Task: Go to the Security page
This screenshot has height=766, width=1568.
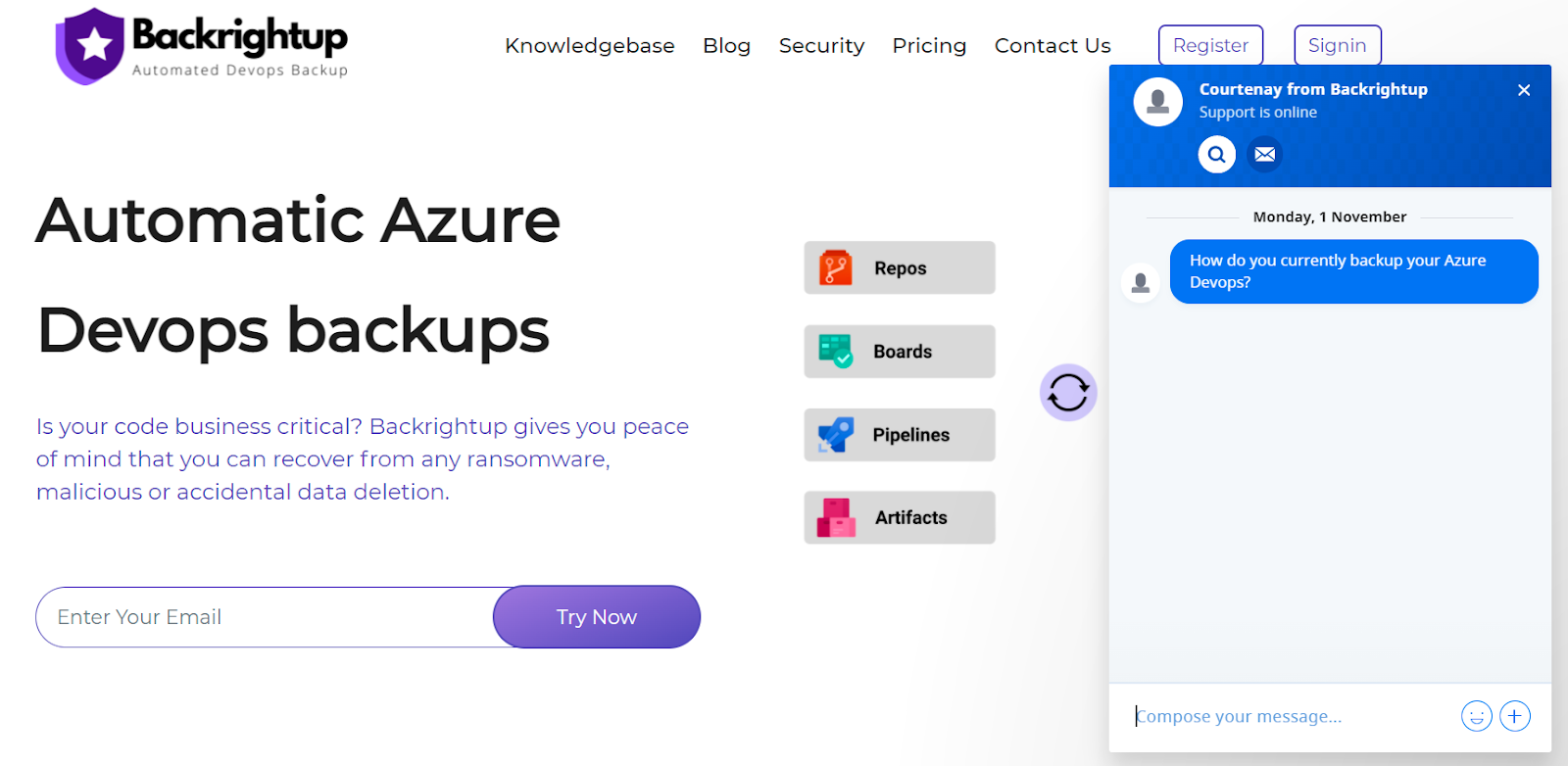Action: click(x=821, y=46)
